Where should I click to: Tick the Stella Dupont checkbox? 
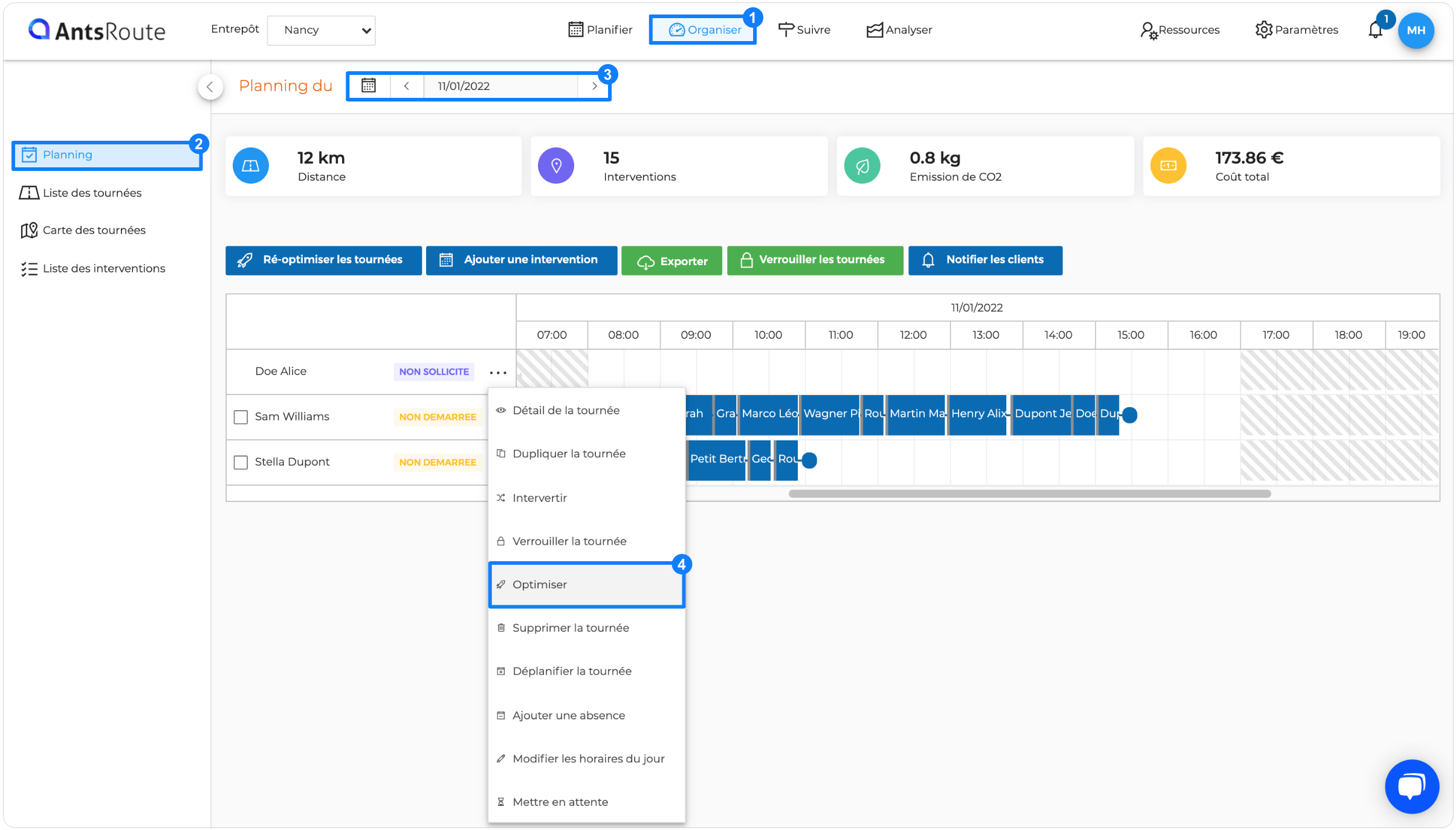(241, 462)
